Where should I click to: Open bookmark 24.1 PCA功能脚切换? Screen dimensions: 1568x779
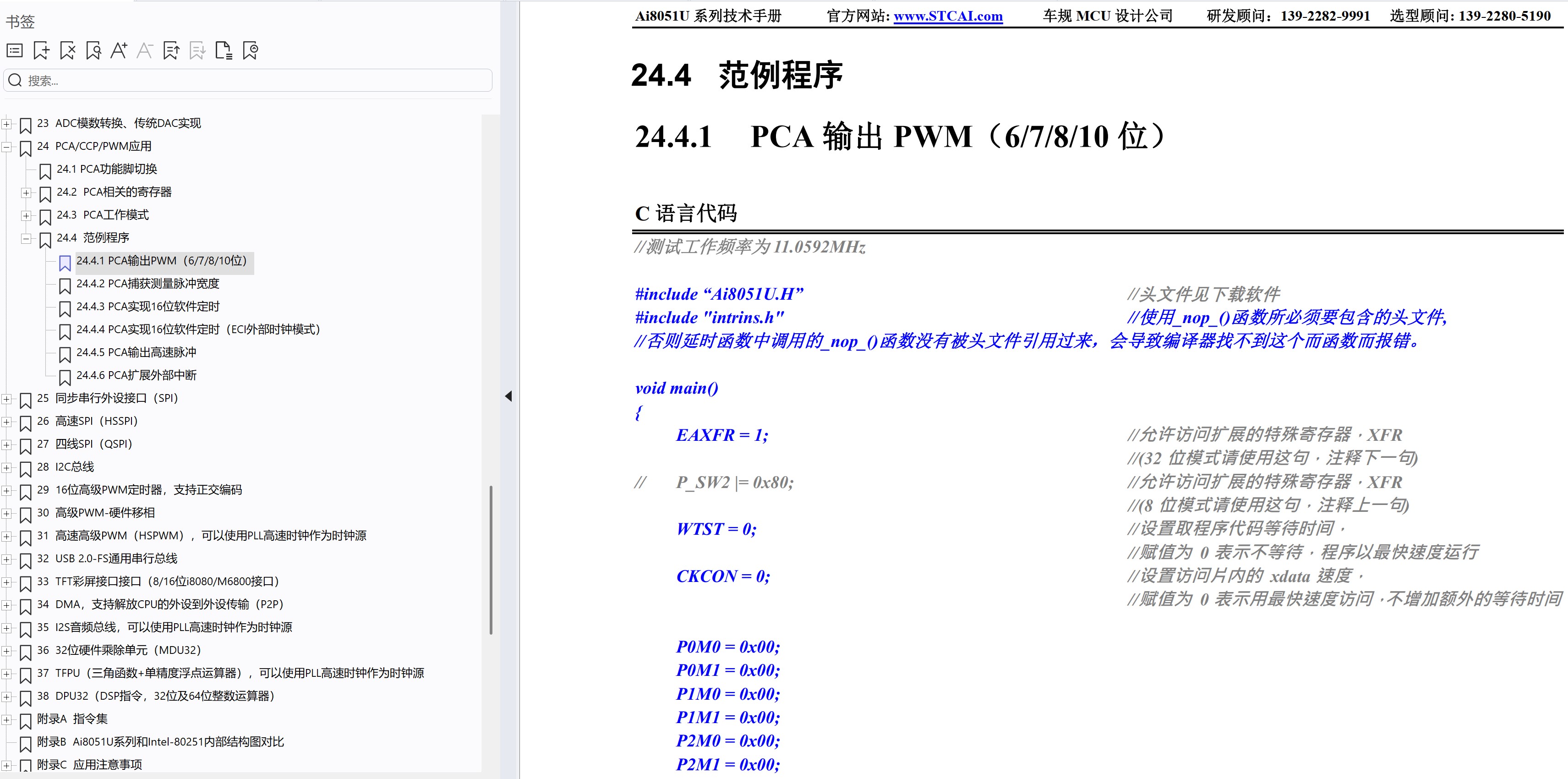[x=107, y=169]
